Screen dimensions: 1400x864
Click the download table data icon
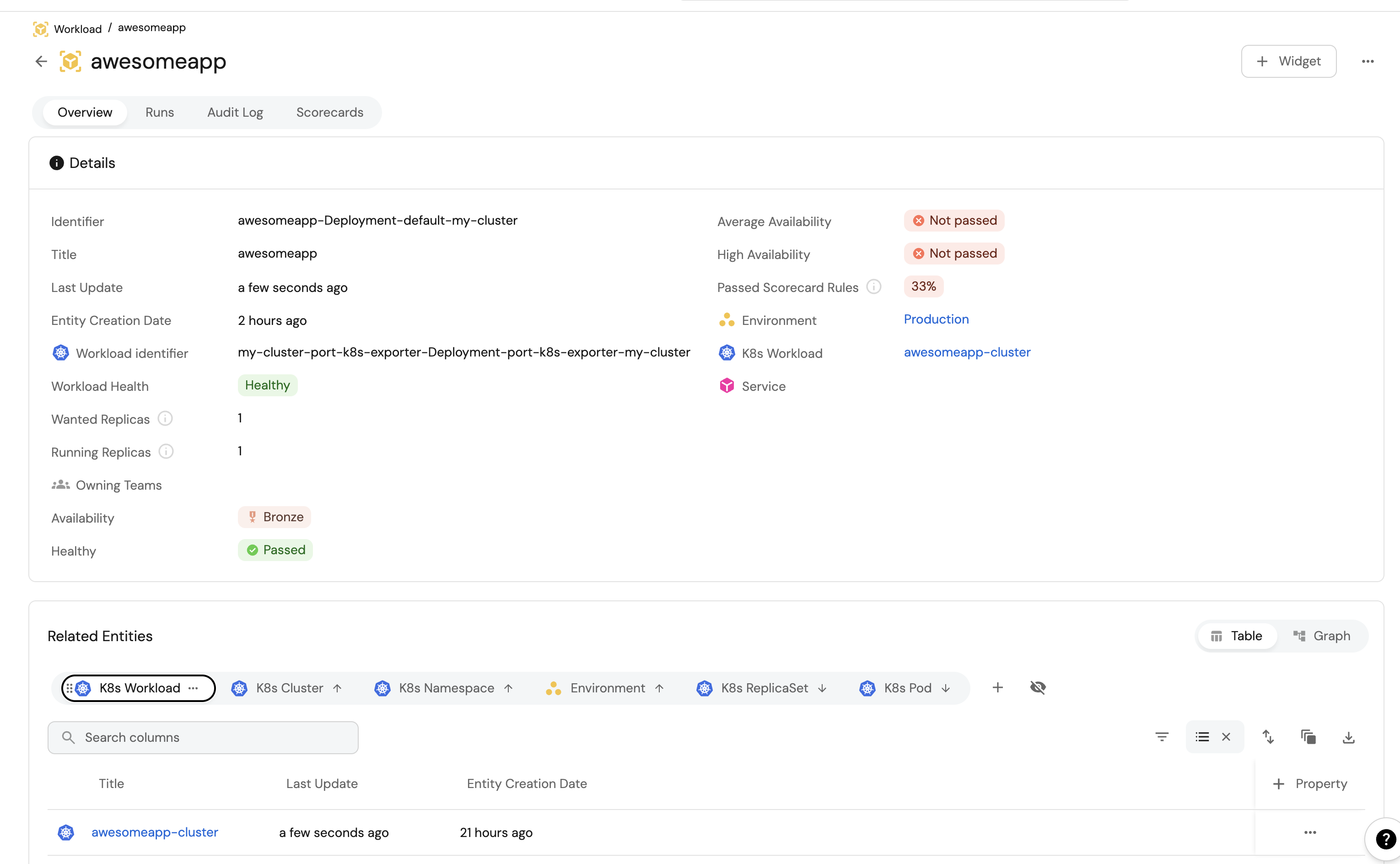point(1348,737)
